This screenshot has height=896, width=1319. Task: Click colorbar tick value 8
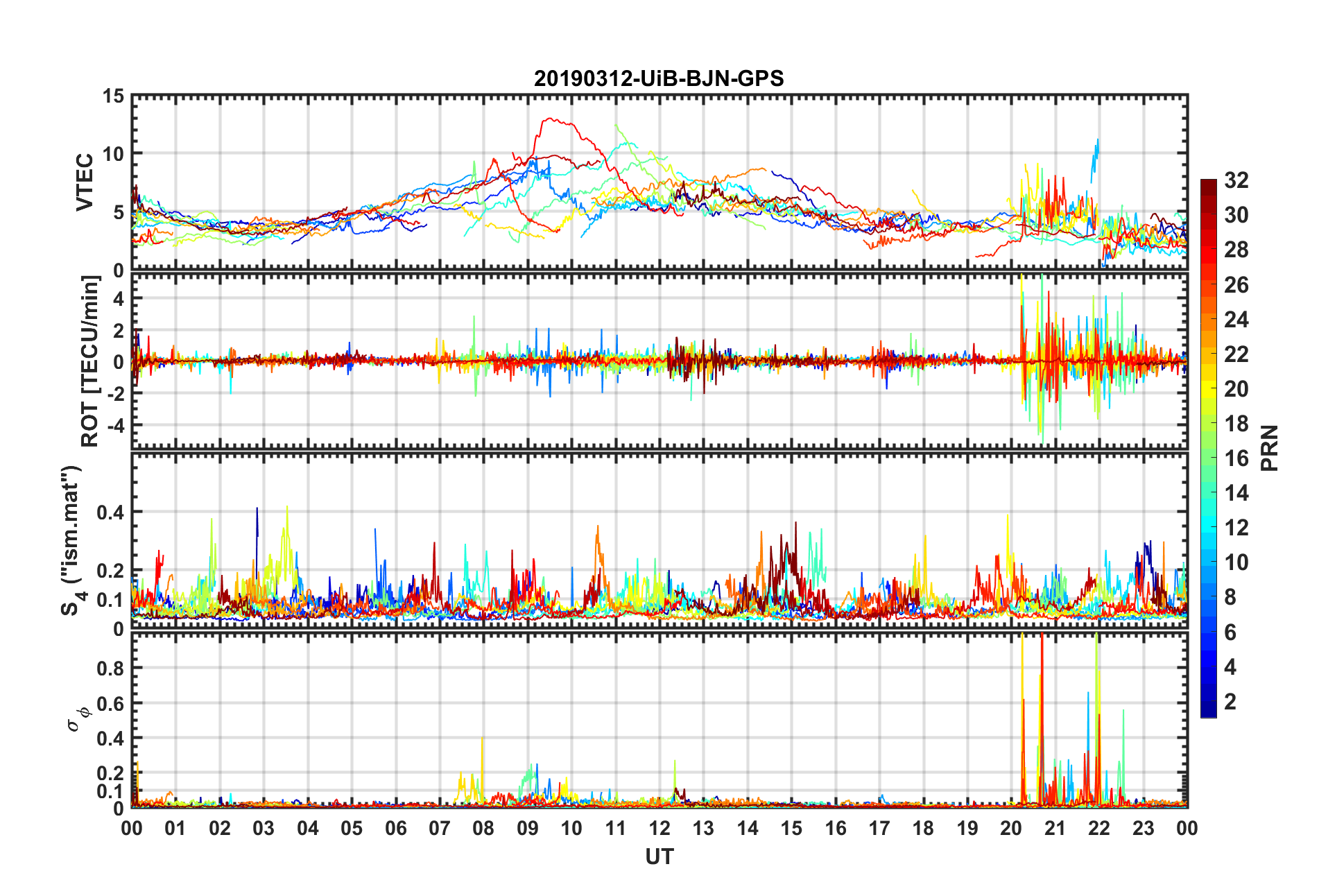1230,598
